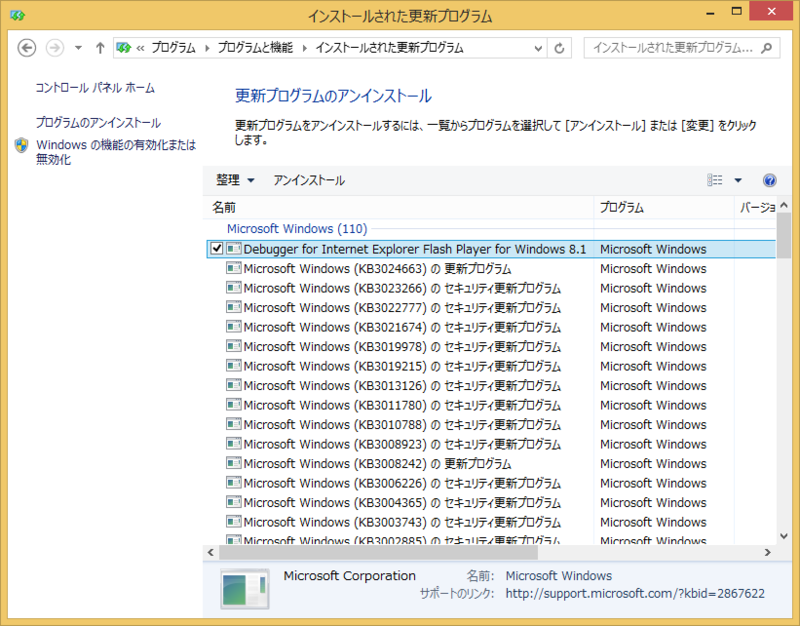This screenshot has width=800, height=626.
Task: Sort by the プログラム column header
Action: pyautogui.click(x=664, y=208)
